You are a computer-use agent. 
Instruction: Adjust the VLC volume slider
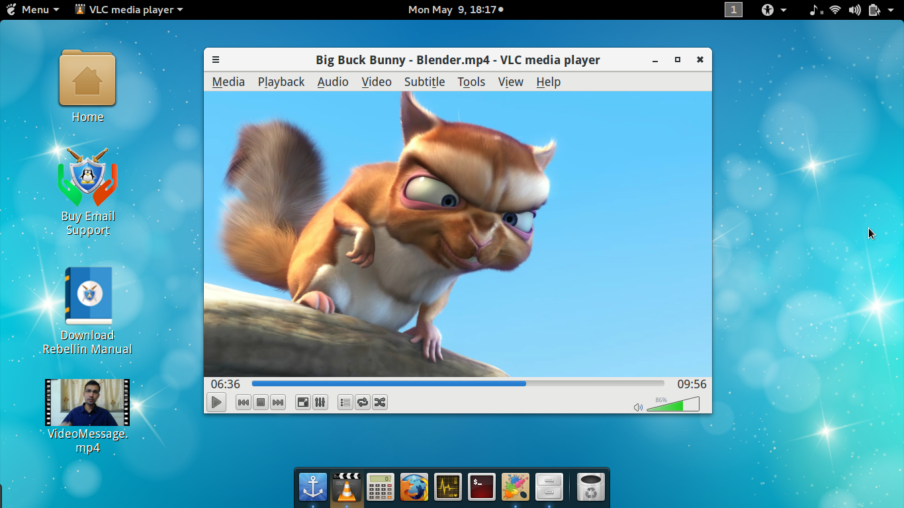point(673,405)
